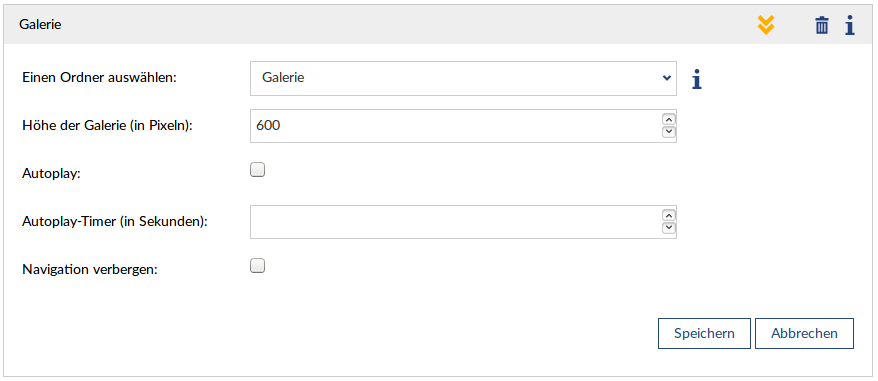
Task: Decrease gallery height with down stepper arrow
Action: tap(669, 132)
